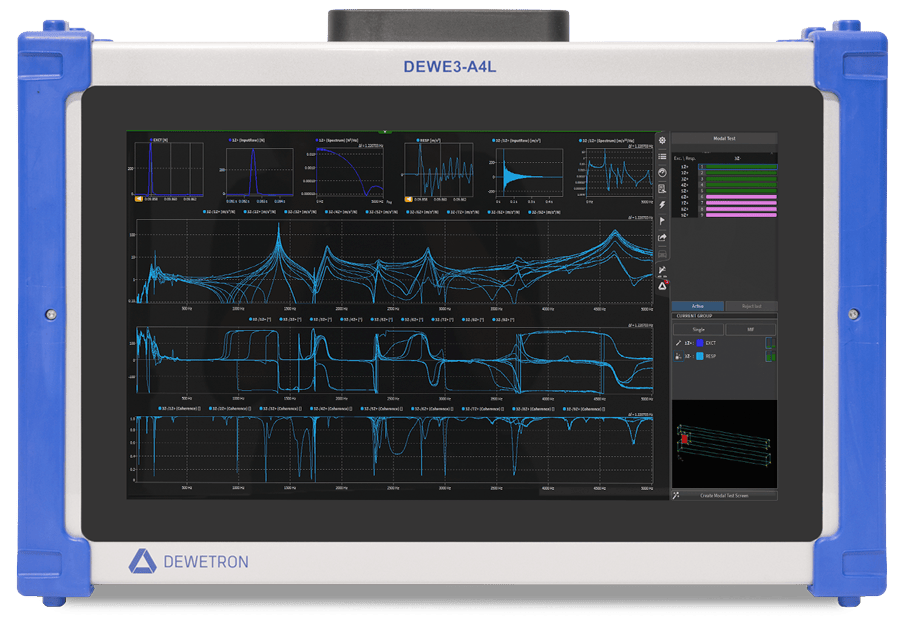Click the gauge measurement icon

662,172
